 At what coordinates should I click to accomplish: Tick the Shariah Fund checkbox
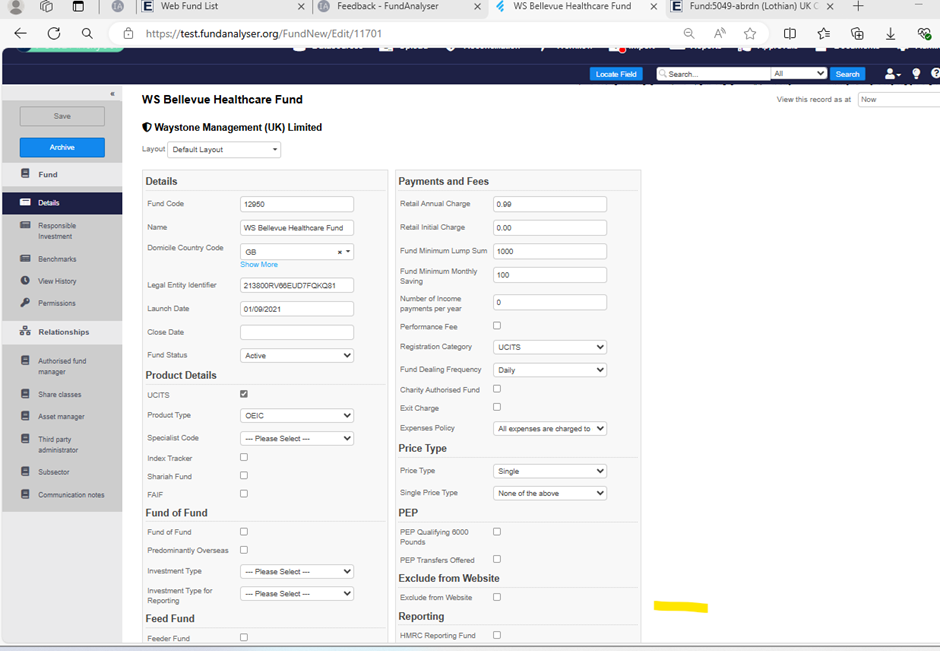click(x=244, y=475)
